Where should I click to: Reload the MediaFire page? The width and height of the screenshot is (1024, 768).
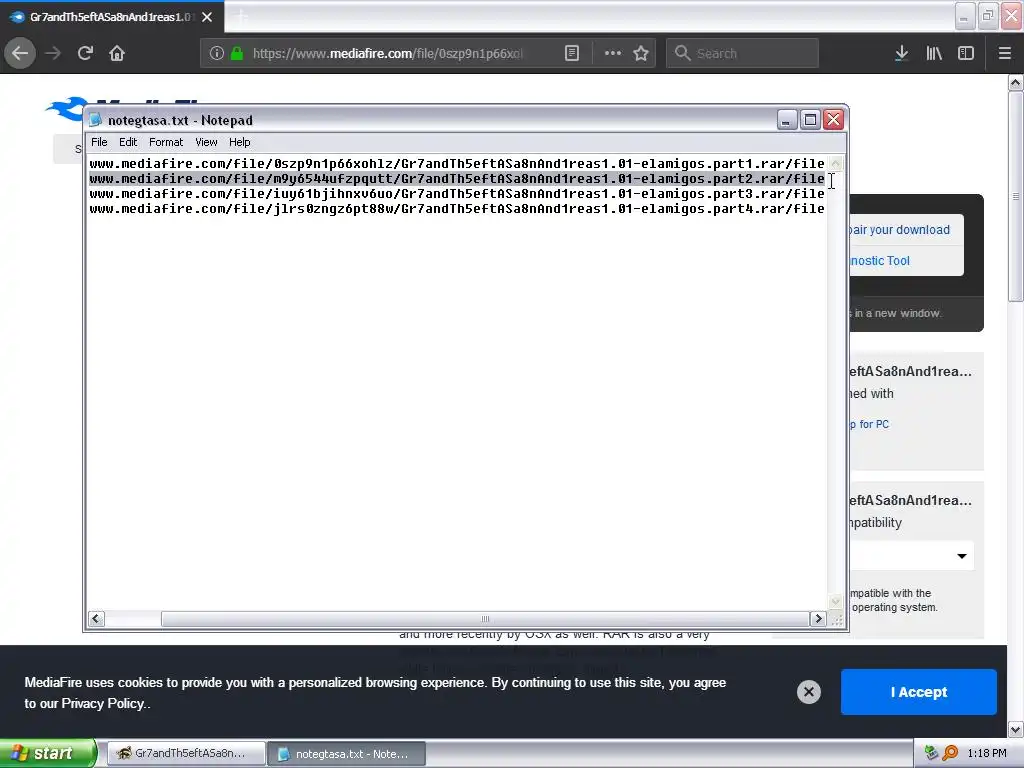85,53
